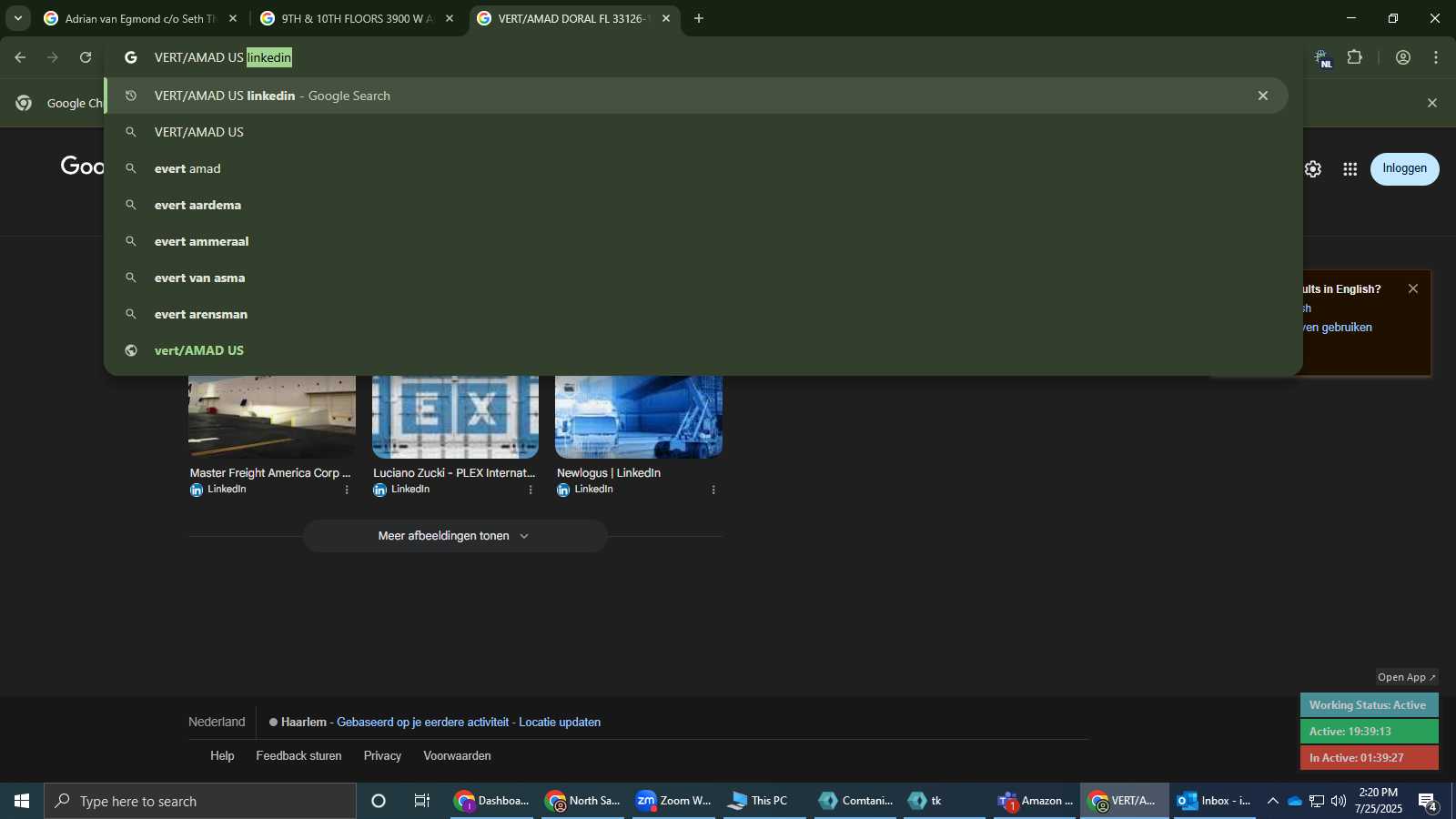Choose the evert amad suggestion
This screenshot has width=1456, height=819.
click(x=696, y=168)
